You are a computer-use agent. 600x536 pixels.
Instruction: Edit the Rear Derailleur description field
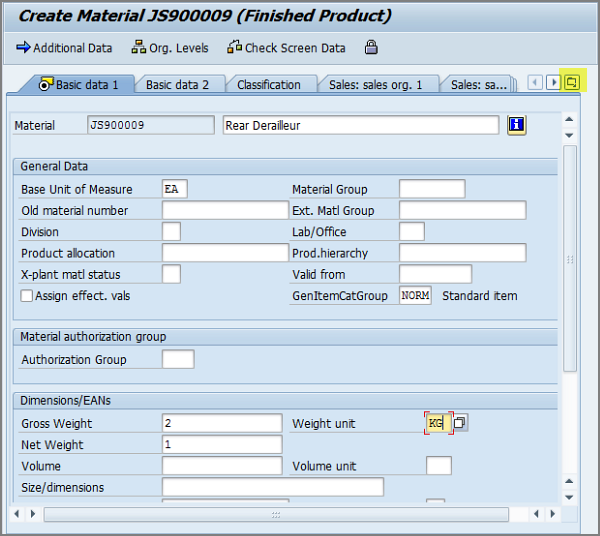pyautogui.click(x=361, y=125)
